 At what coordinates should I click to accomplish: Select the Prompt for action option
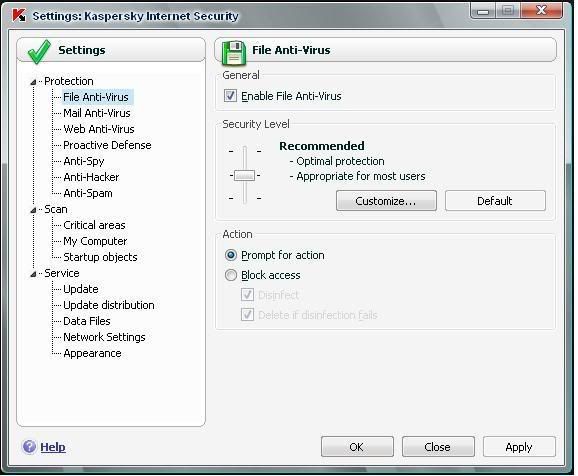[231, 255]
